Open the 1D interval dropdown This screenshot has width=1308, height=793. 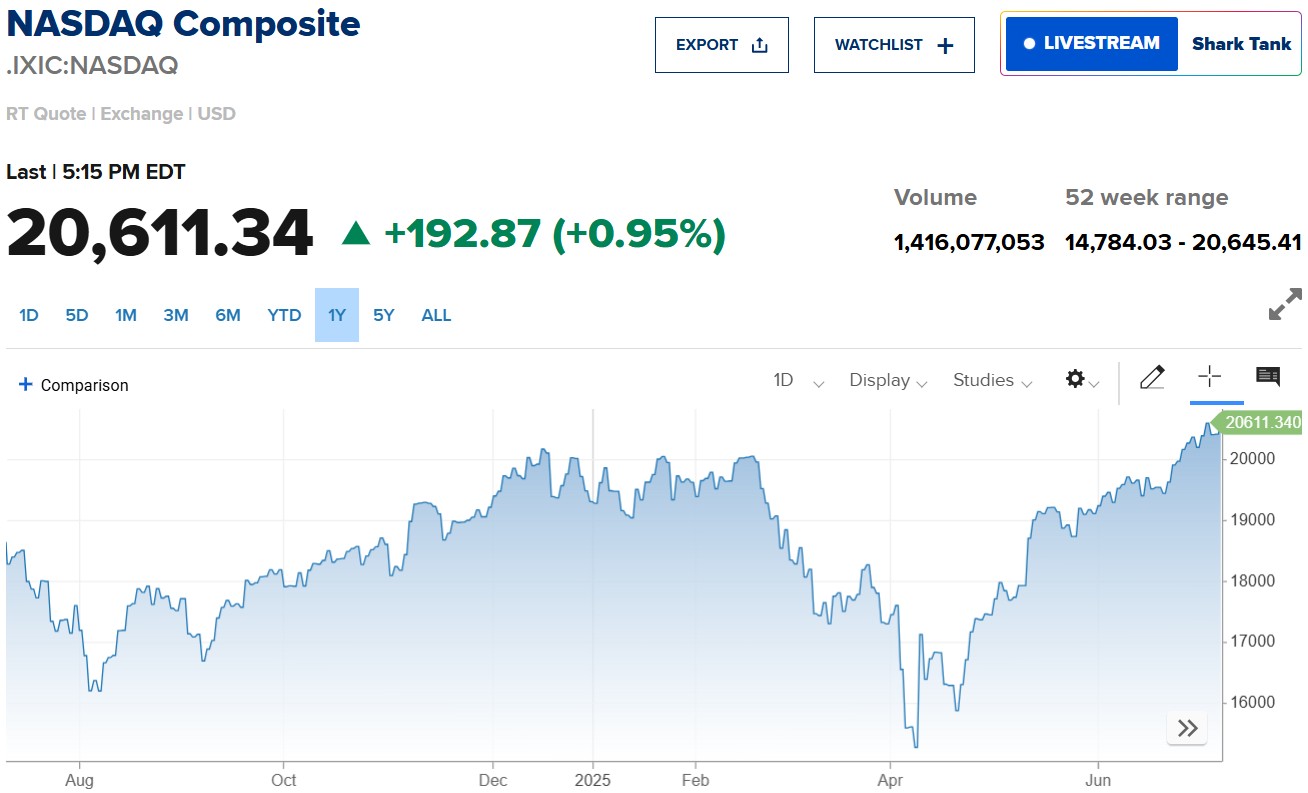(x=797, y=381)
